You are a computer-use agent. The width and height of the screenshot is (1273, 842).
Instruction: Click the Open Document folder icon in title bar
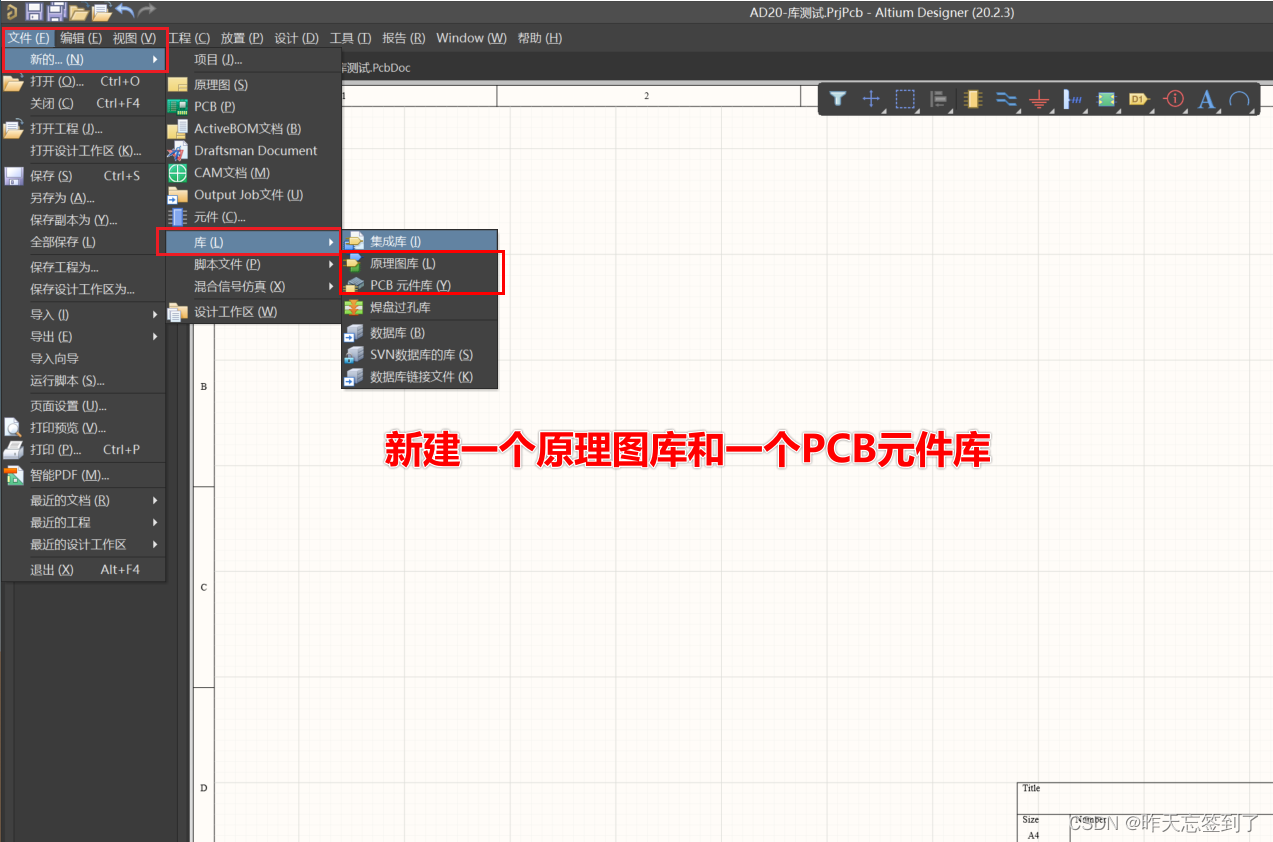point(78,12)
